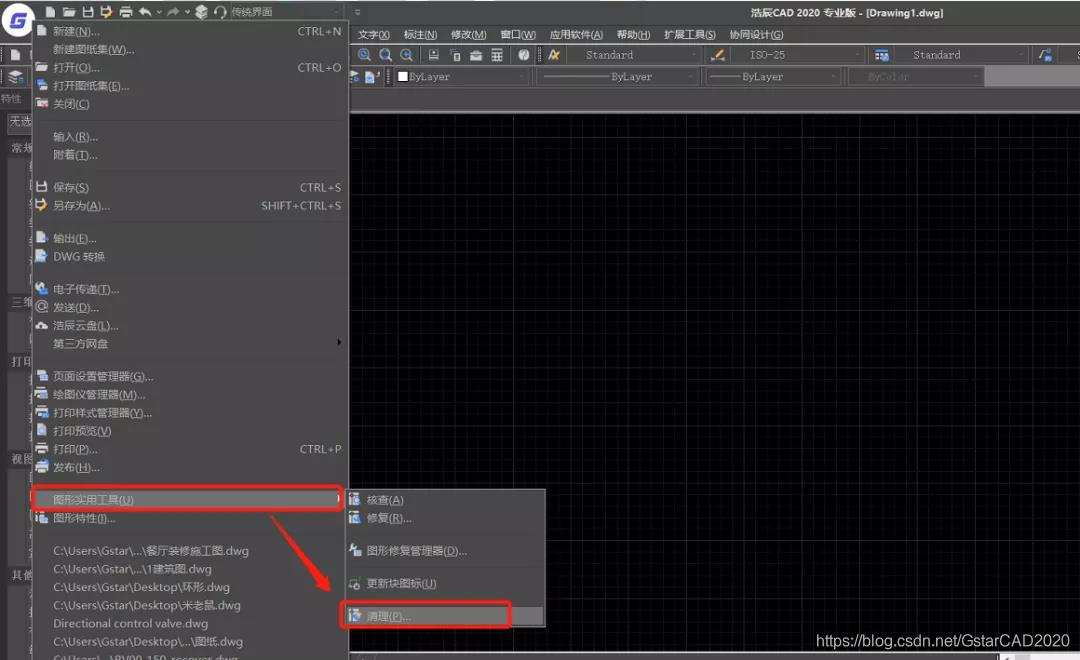Choose 图形特性(I)... in the file menu
The width and height of the screenshot is (1080, 660).
point(189,518)
